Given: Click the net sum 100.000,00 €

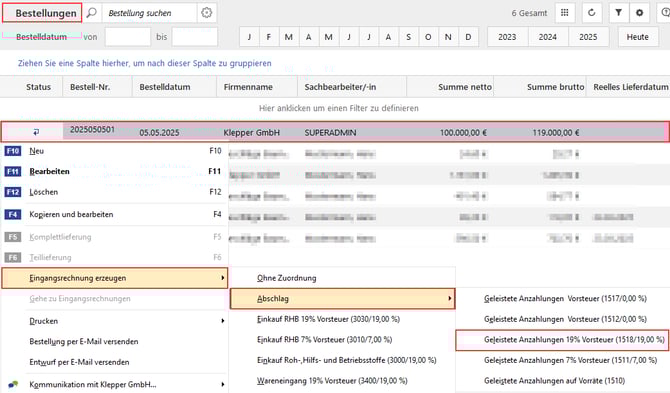Looking at the screenshot, I should coord(463,132).
